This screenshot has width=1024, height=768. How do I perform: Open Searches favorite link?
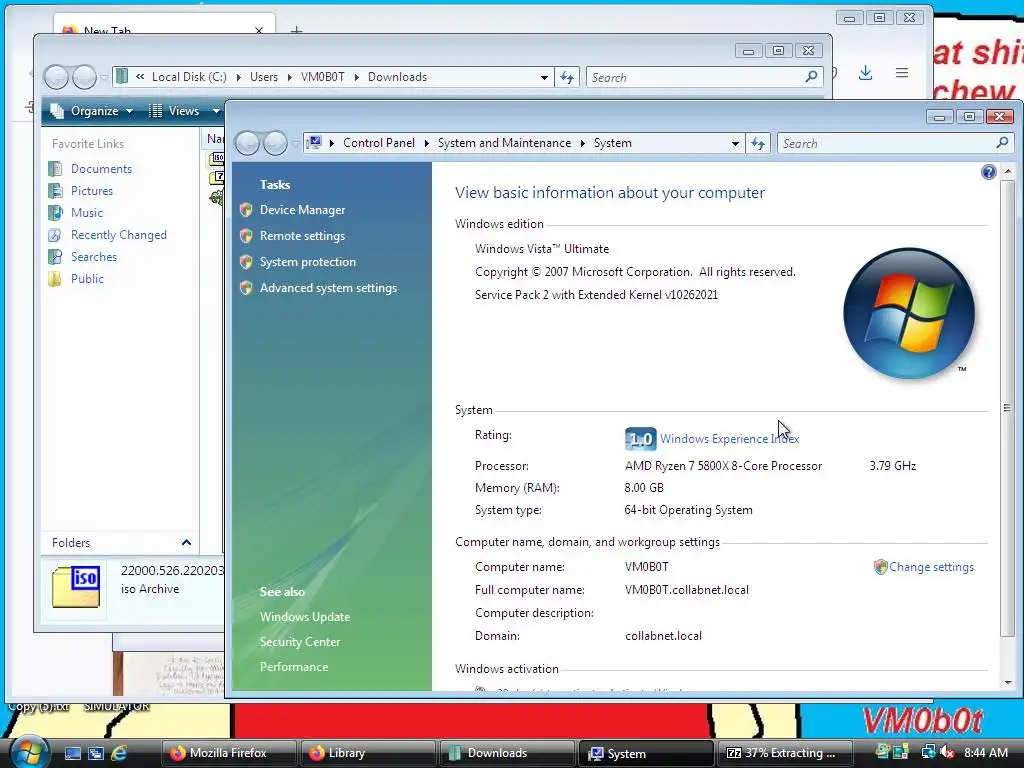(93, 257)
